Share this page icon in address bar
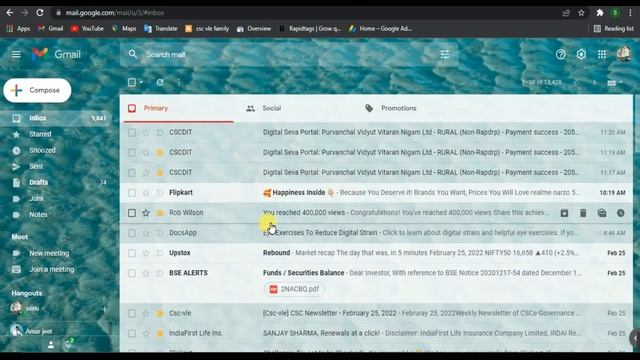 (x=566, y=13)
